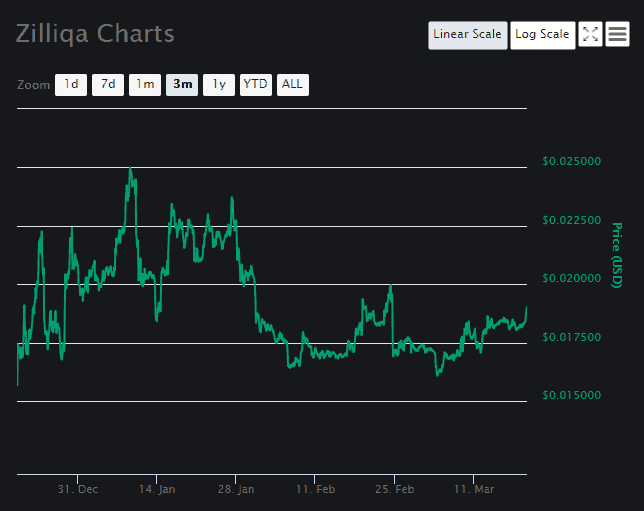Click the $0.017500 axis label
This screenshot has height=511, width=644.
(x=571, y=337)
